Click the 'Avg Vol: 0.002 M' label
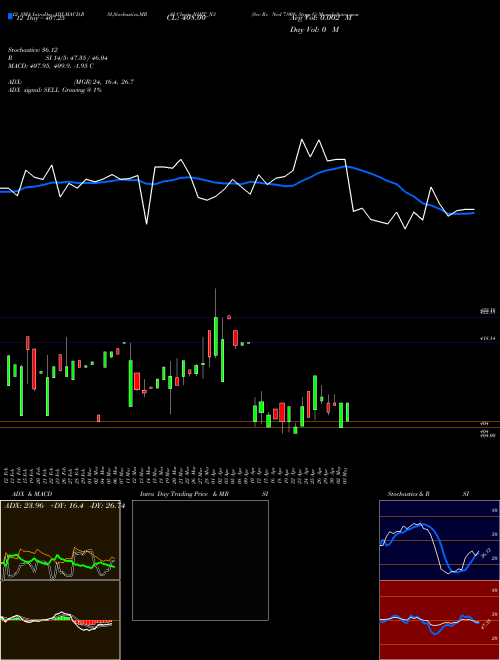Screen dimensions: 500x660 (322, 19)
